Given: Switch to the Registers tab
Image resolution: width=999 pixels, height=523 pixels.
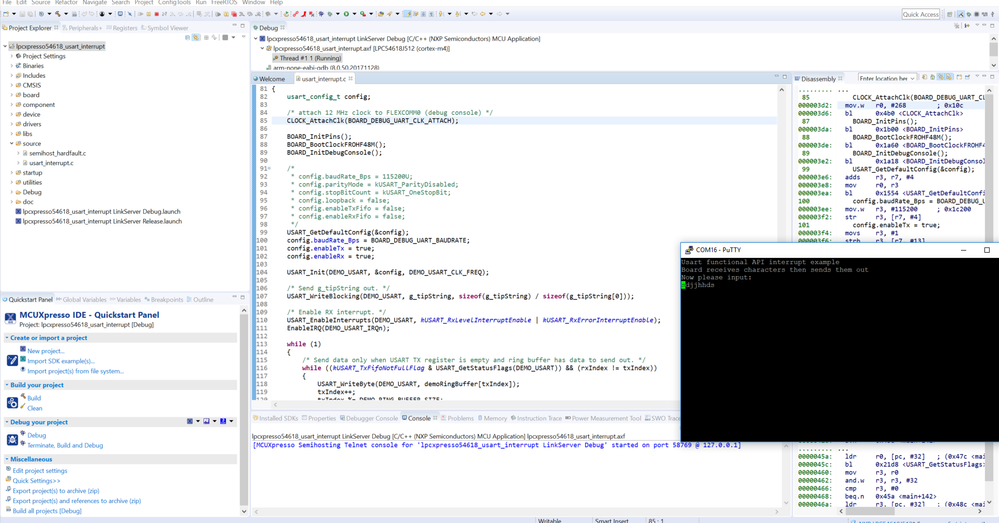Looking at the screenshot, I should point(121,28).
